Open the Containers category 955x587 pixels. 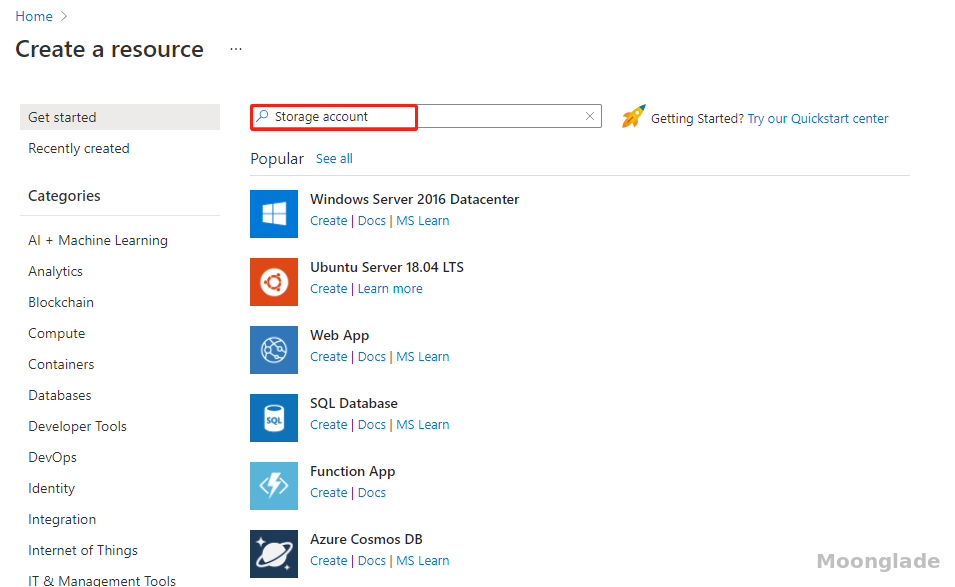(61, 364)
